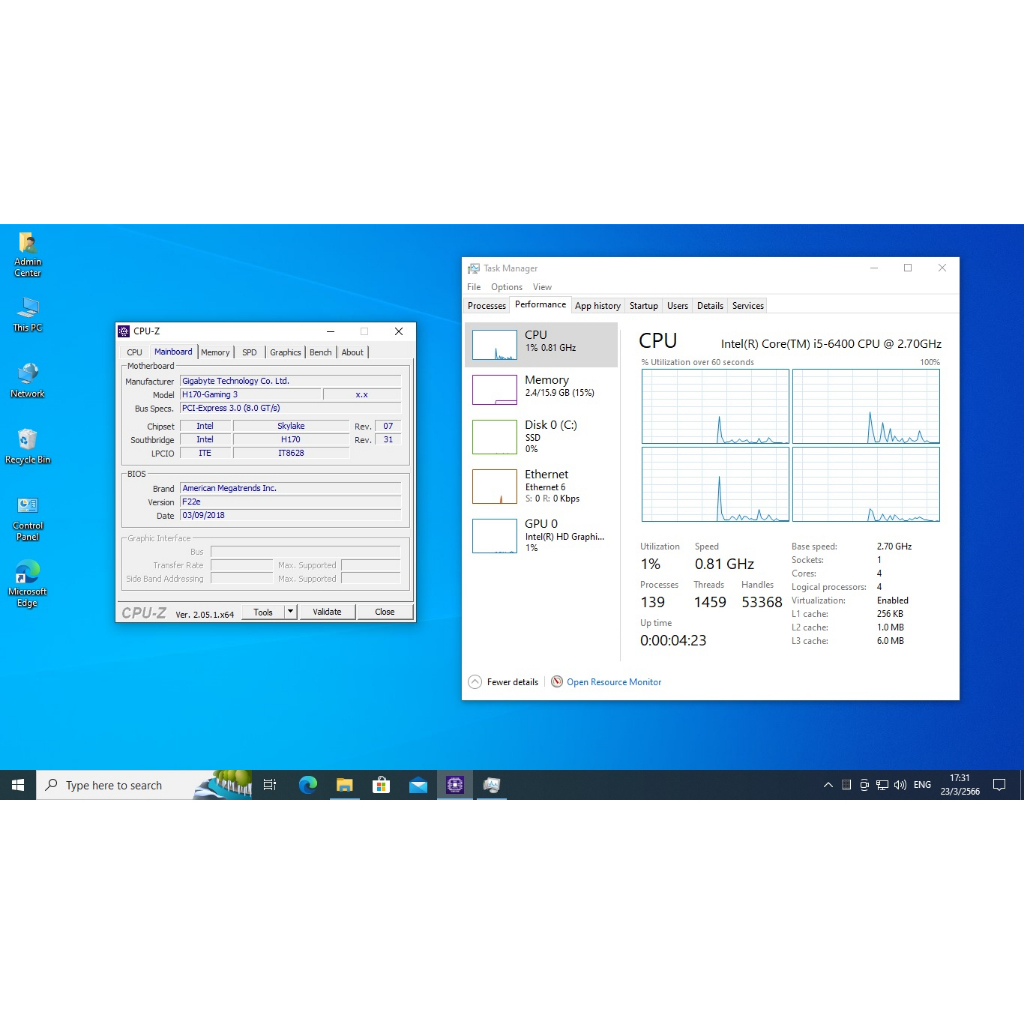Click the Validate button in CPU-Z
The image size is (1024, 1024).
tap(327, 612)
